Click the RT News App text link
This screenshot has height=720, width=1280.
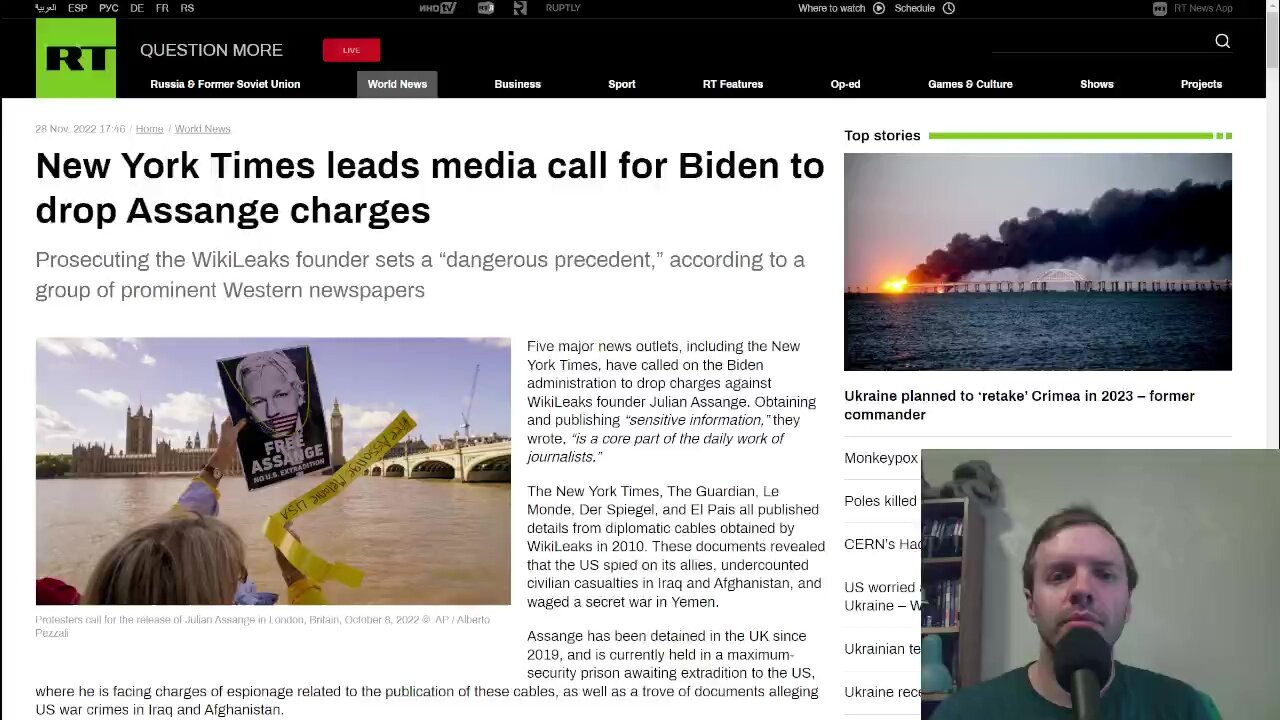click(x=1203, y=8)
